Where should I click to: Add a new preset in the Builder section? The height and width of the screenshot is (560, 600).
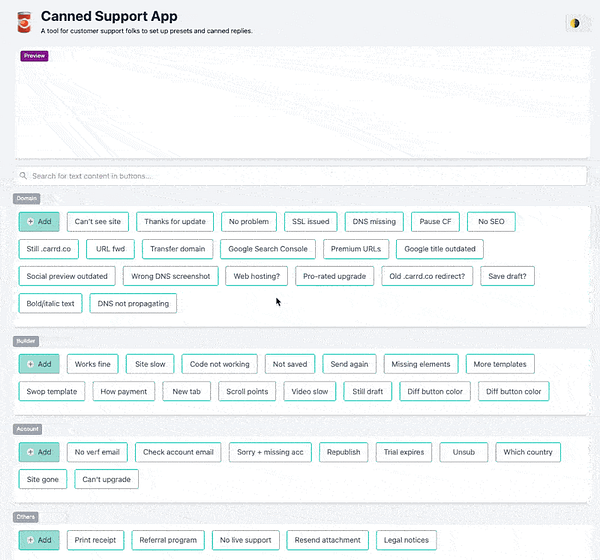[39, 364]
